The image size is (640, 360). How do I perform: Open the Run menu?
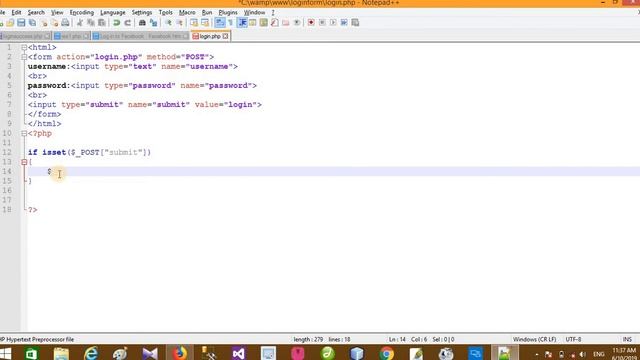207,13
